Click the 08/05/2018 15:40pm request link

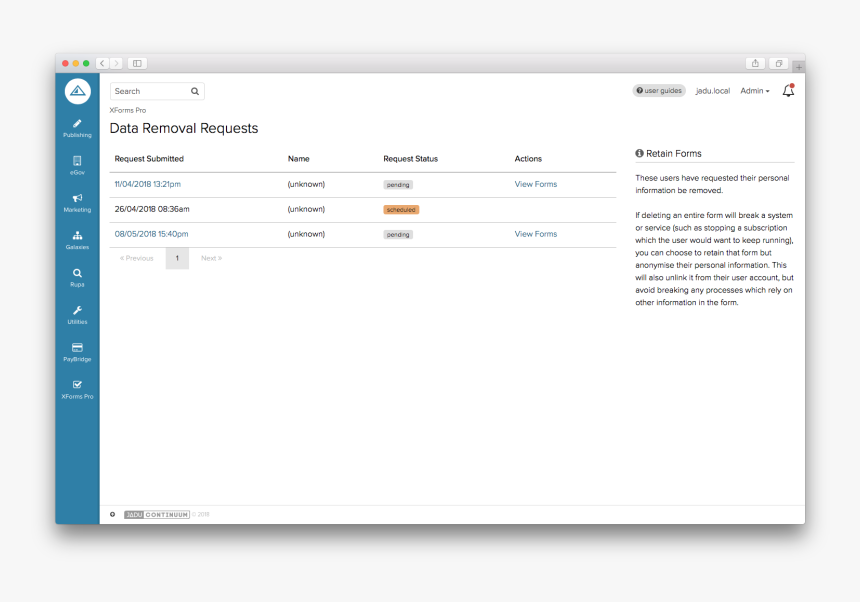point(152,233)
